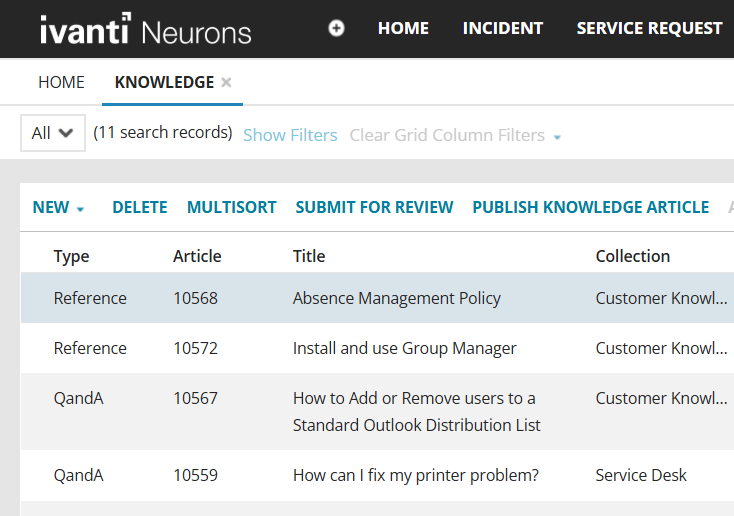The height and width of the screenshot is (516, 734).
Task: Click SUBMIT FOR REVIEW
Action: (374, 207)
